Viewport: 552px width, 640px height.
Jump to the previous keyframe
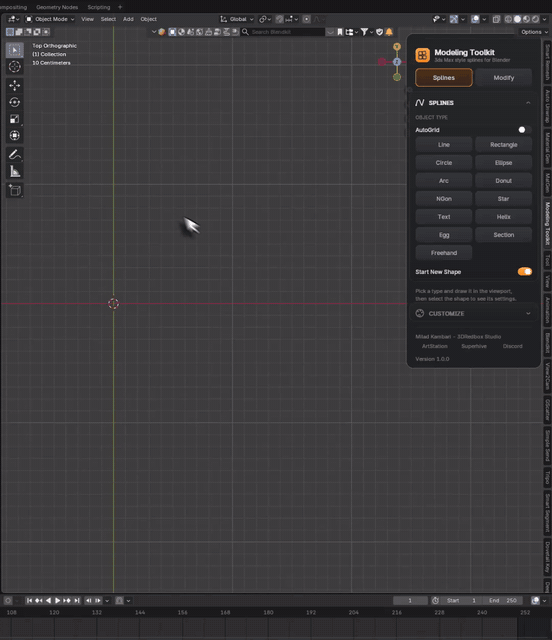tap(39, 600)
